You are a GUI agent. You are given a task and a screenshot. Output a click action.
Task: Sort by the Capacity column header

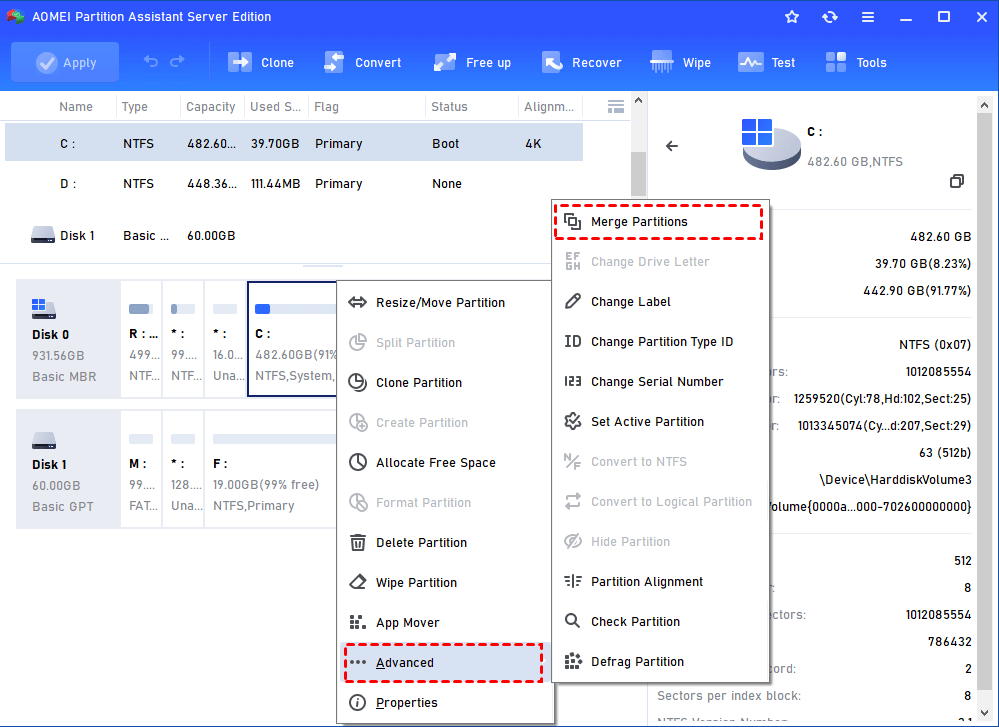tap(210, 106)
